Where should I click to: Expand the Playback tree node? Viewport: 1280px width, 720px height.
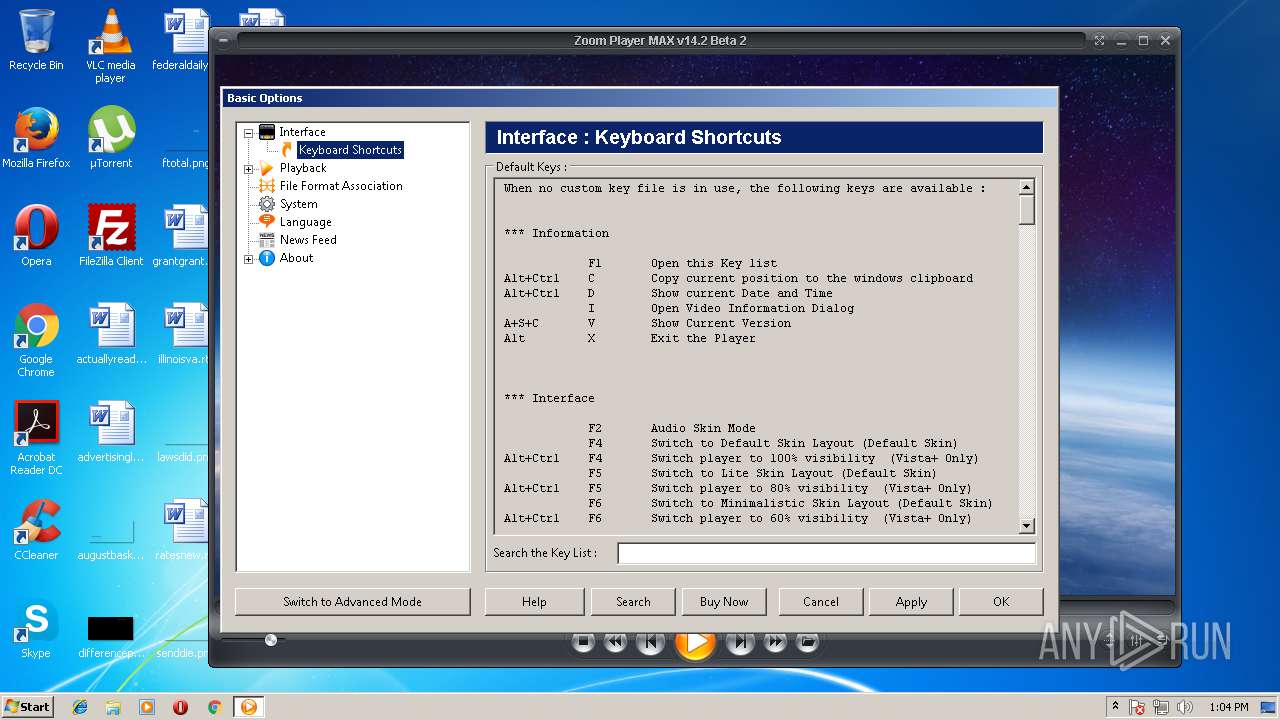click(x=248, y=168)
